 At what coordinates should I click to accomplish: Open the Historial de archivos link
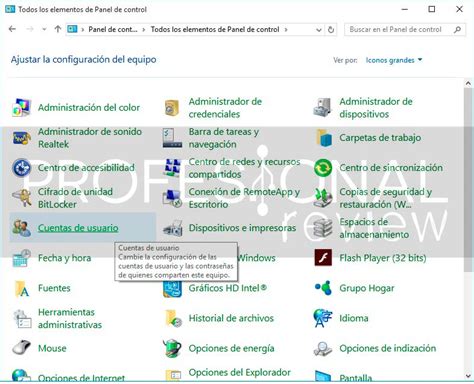[x=231, y=318]
